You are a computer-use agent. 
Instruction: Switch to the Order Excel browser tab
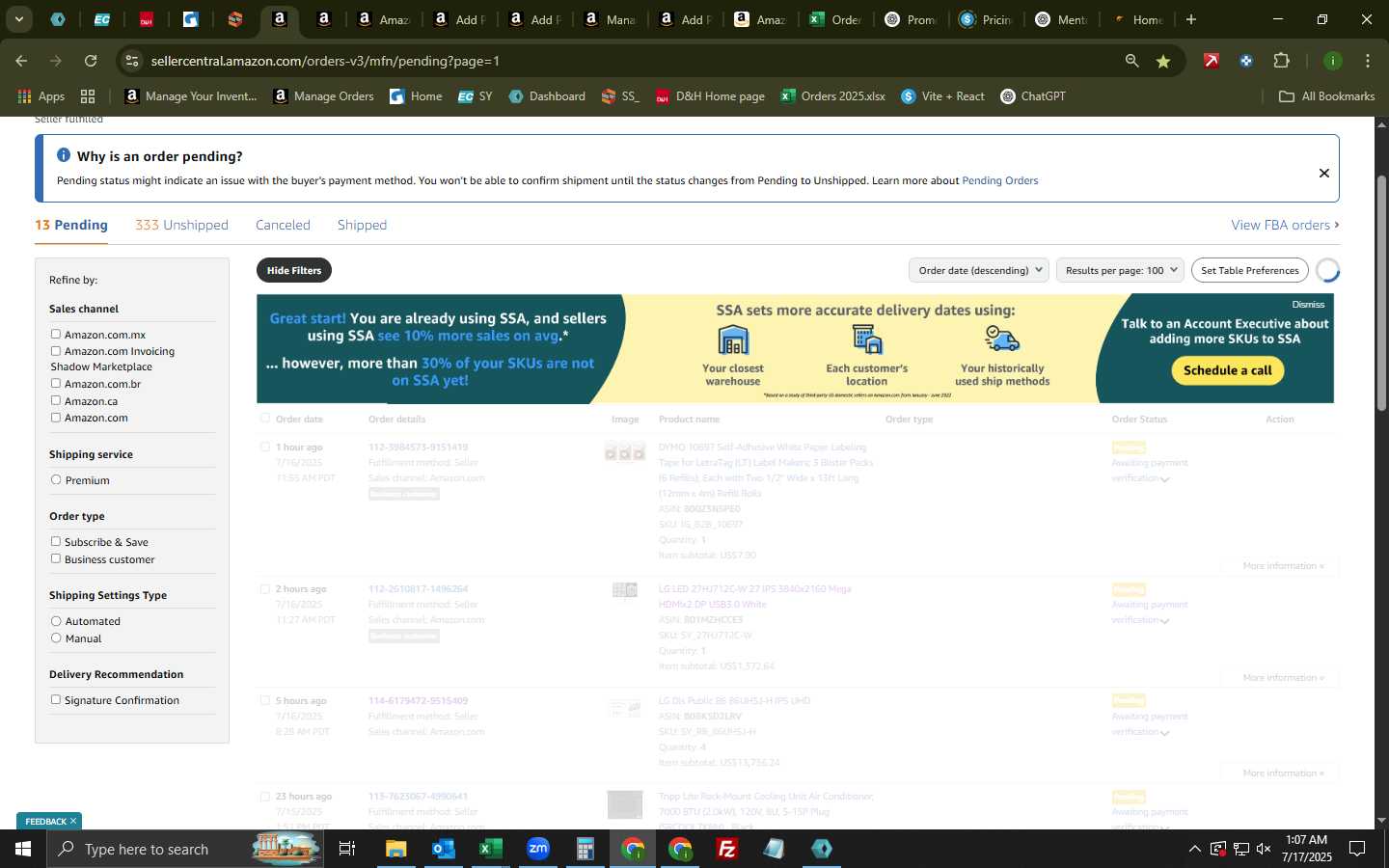coord(835,19)
